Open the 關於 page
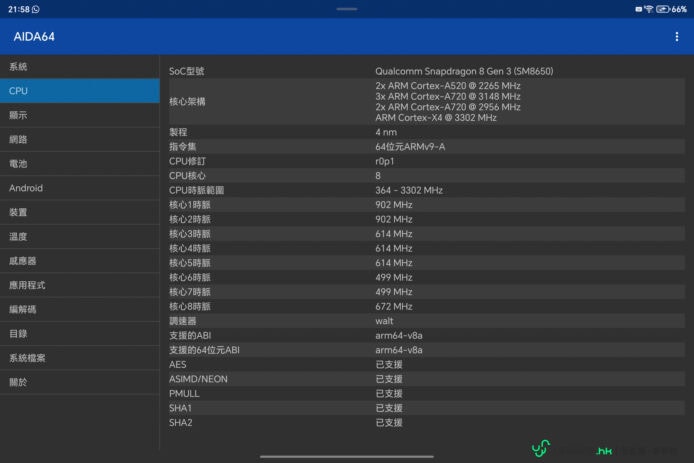 [79, 382]
